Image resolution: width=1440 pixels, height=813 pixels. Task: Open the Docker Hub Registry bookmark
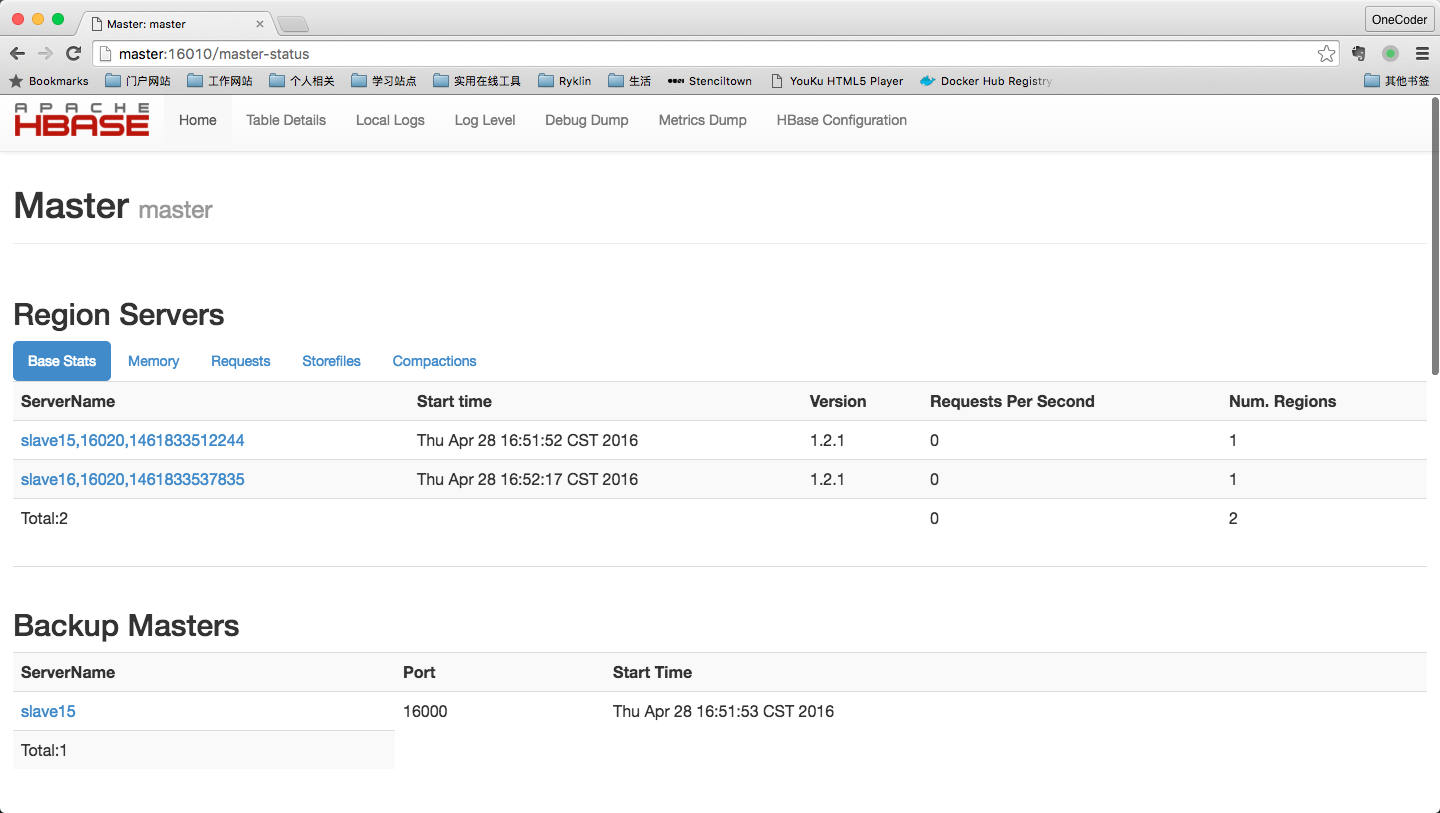click(x=985, y=81)
